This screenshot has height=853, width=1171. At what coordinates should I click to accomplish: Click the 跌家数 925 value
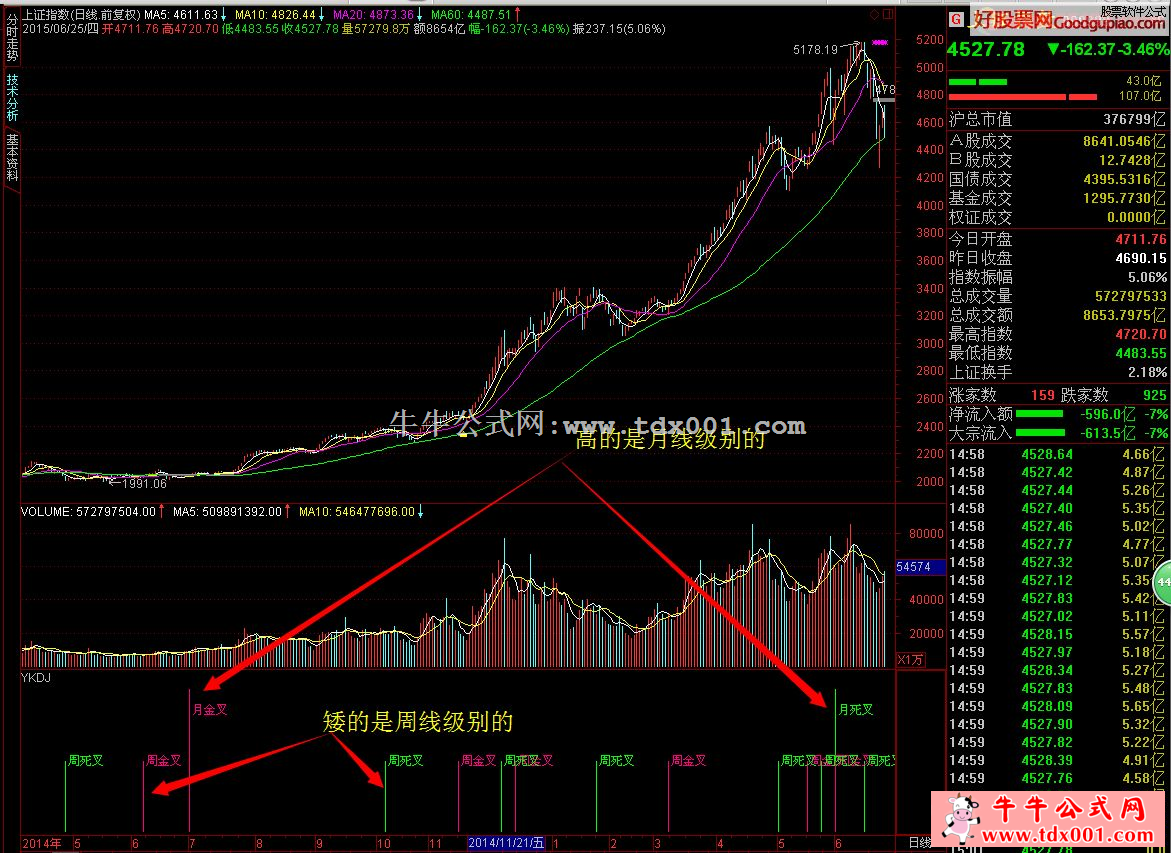pos(1154,395)
